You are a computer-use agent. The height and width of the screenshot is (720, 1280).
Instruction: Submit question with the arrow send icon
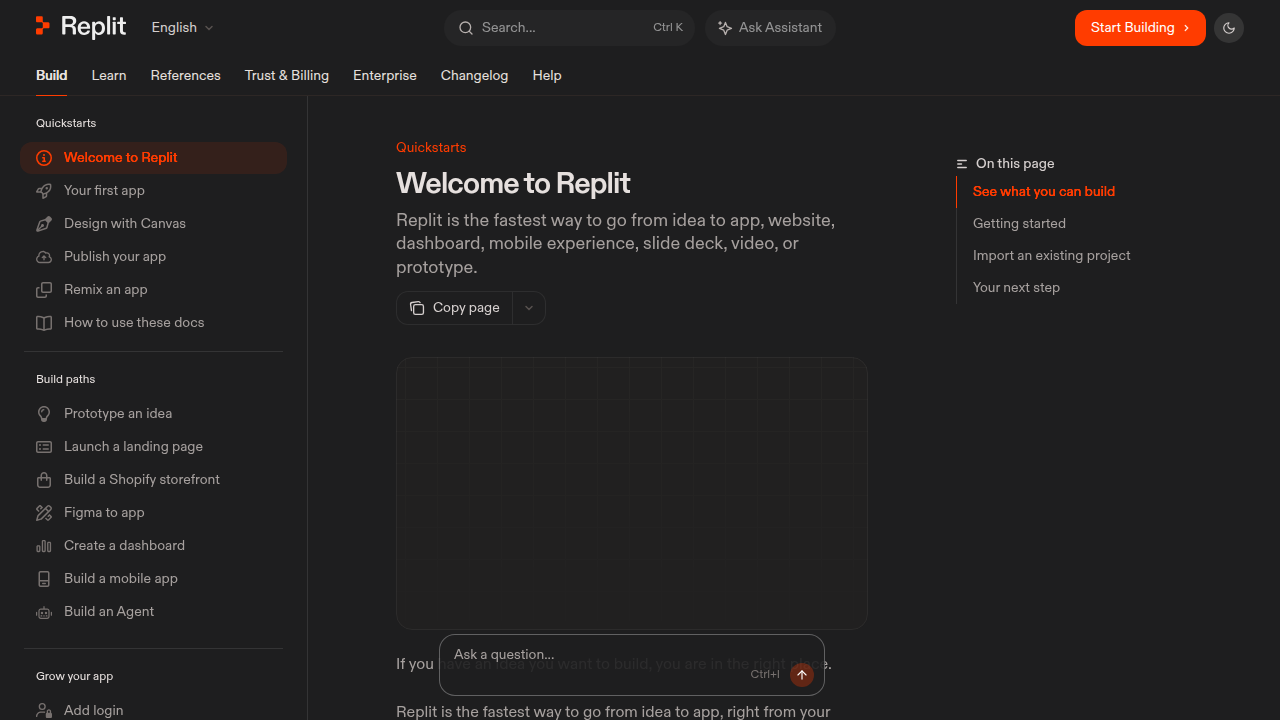(802, 675)
